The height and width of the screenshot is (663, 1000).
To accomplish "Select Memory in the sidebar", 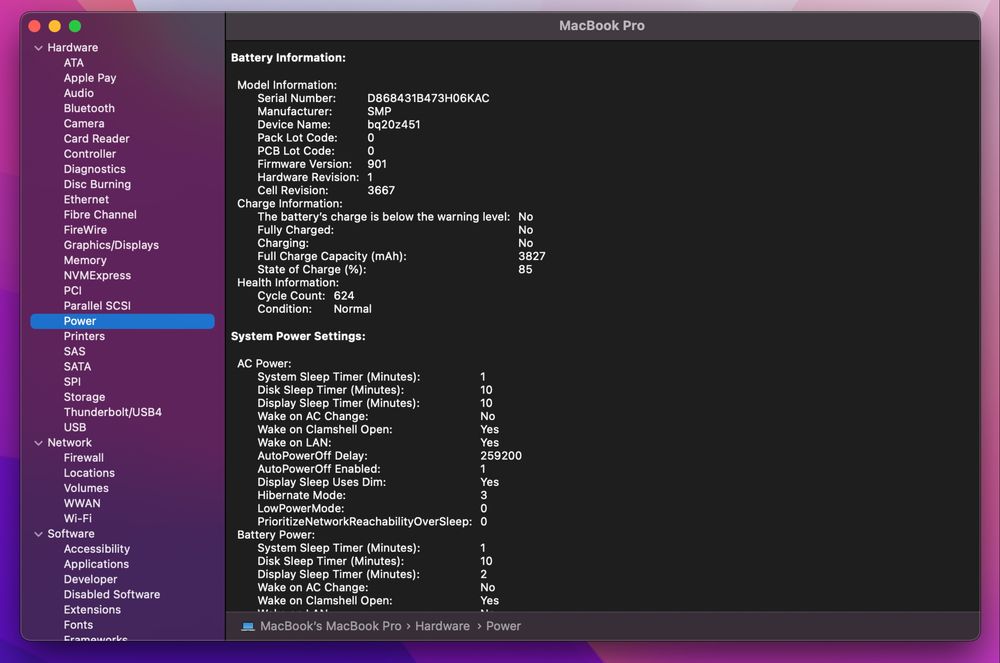I will (x=85, y=260).
